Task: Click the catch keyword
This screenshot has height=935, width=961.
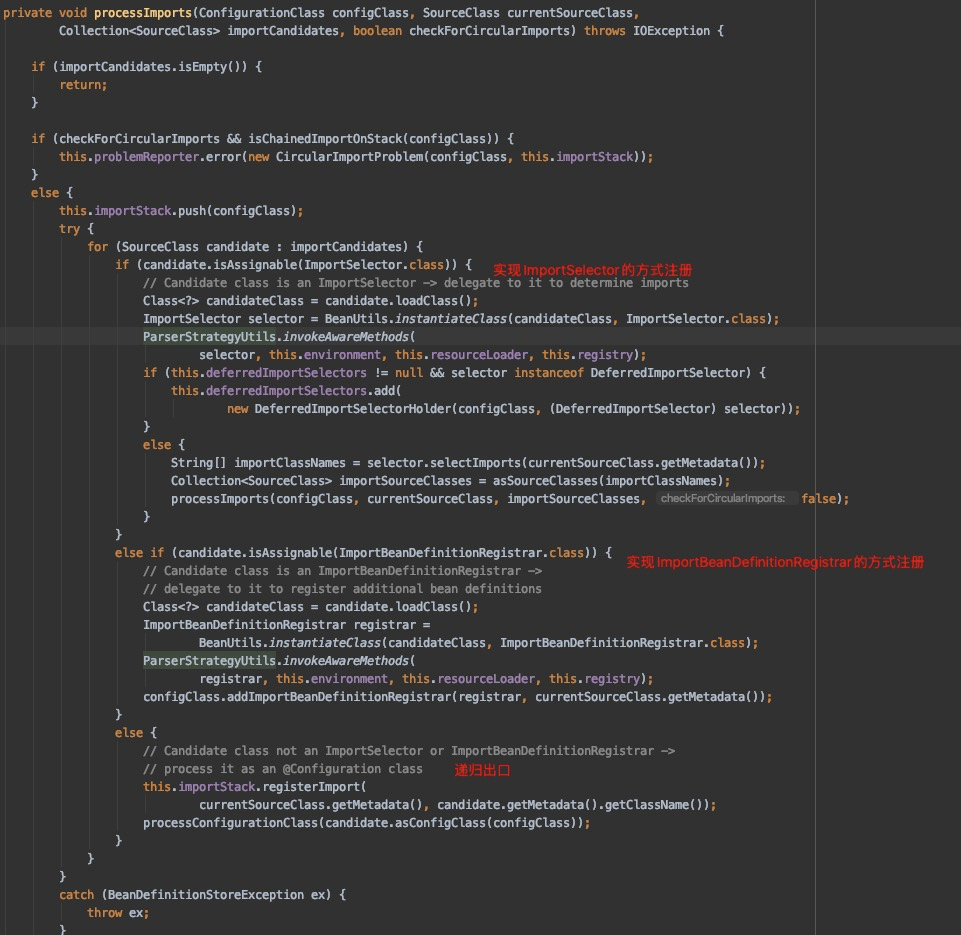Action: [77, 895]
